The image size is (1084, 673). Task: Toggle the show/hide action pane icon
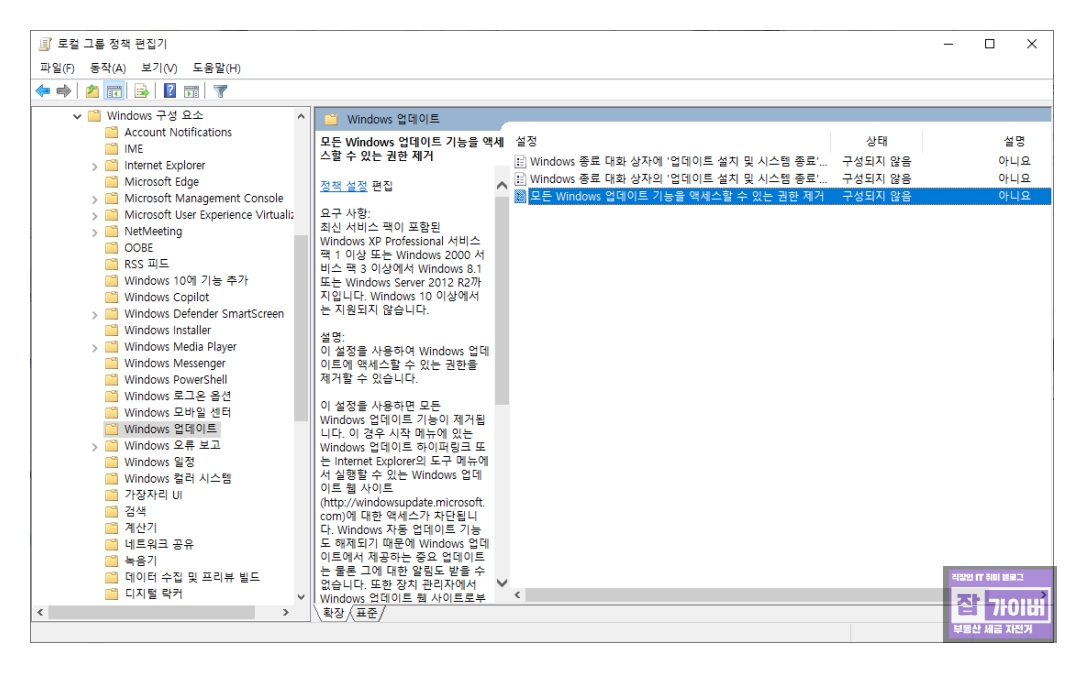point(191,91)
